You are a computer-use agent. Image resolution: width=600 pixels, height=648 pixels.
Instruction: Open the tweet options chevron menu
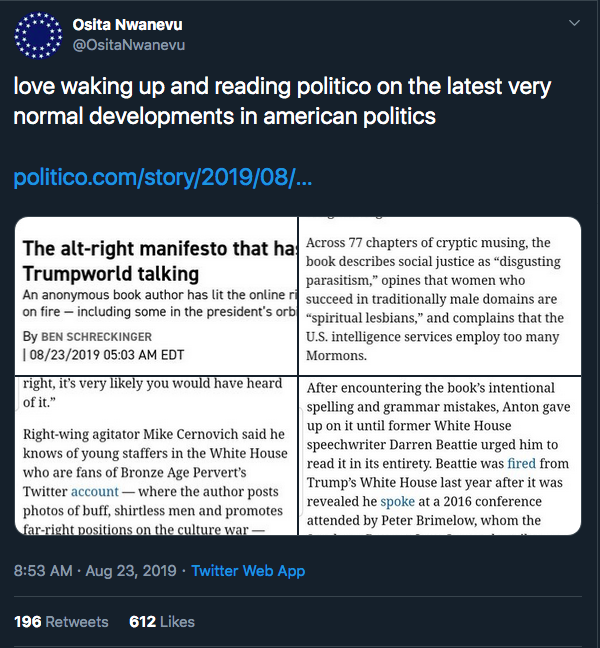574,23
